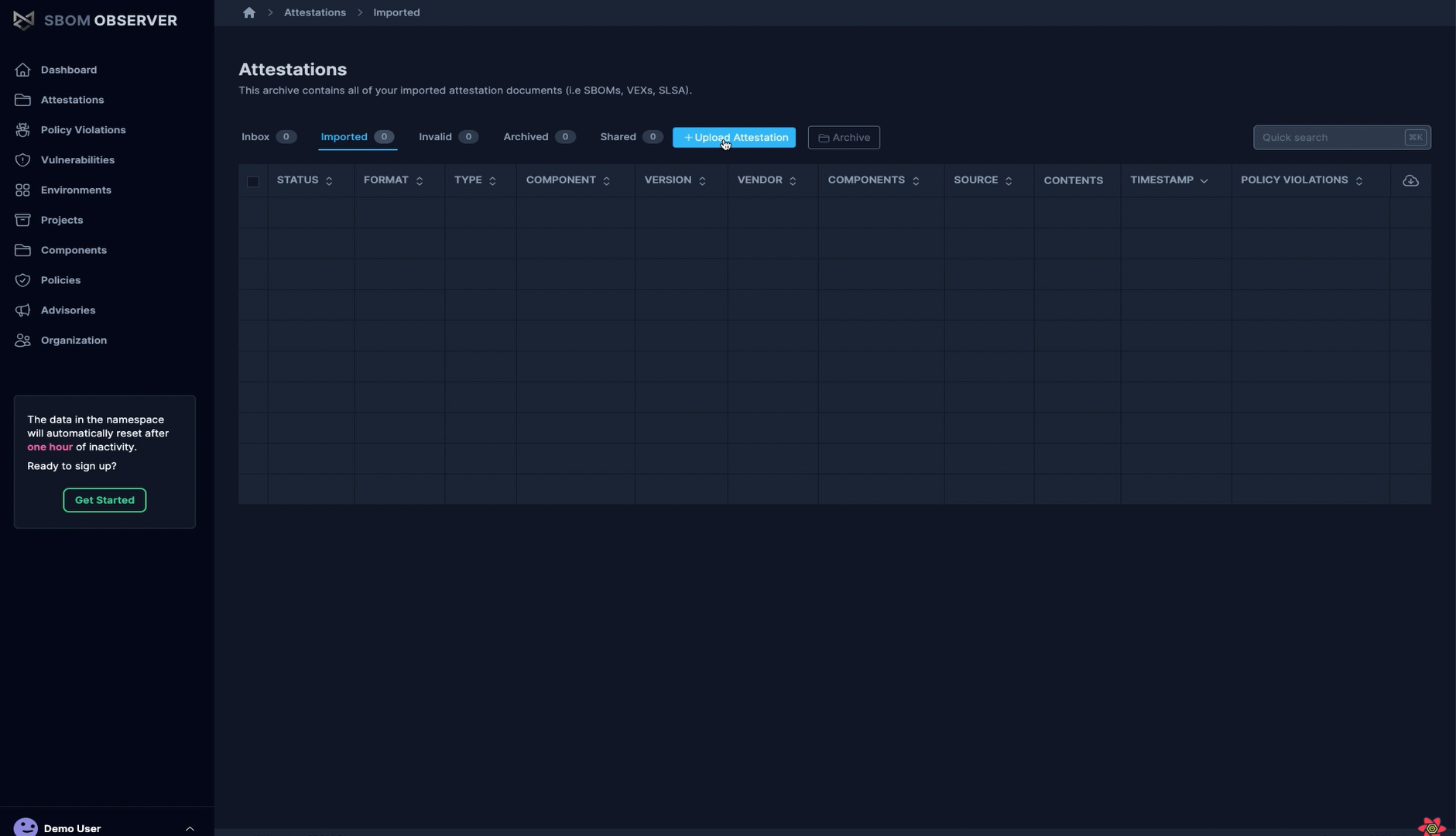Tick the select-all checkbox in table header
1456x836 pixels.
point(253,181)
